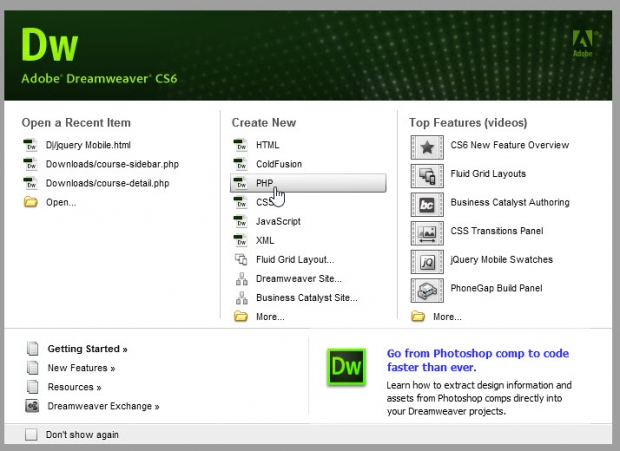Click the Business Catalyst Site... label under Create New

[307, 298]
